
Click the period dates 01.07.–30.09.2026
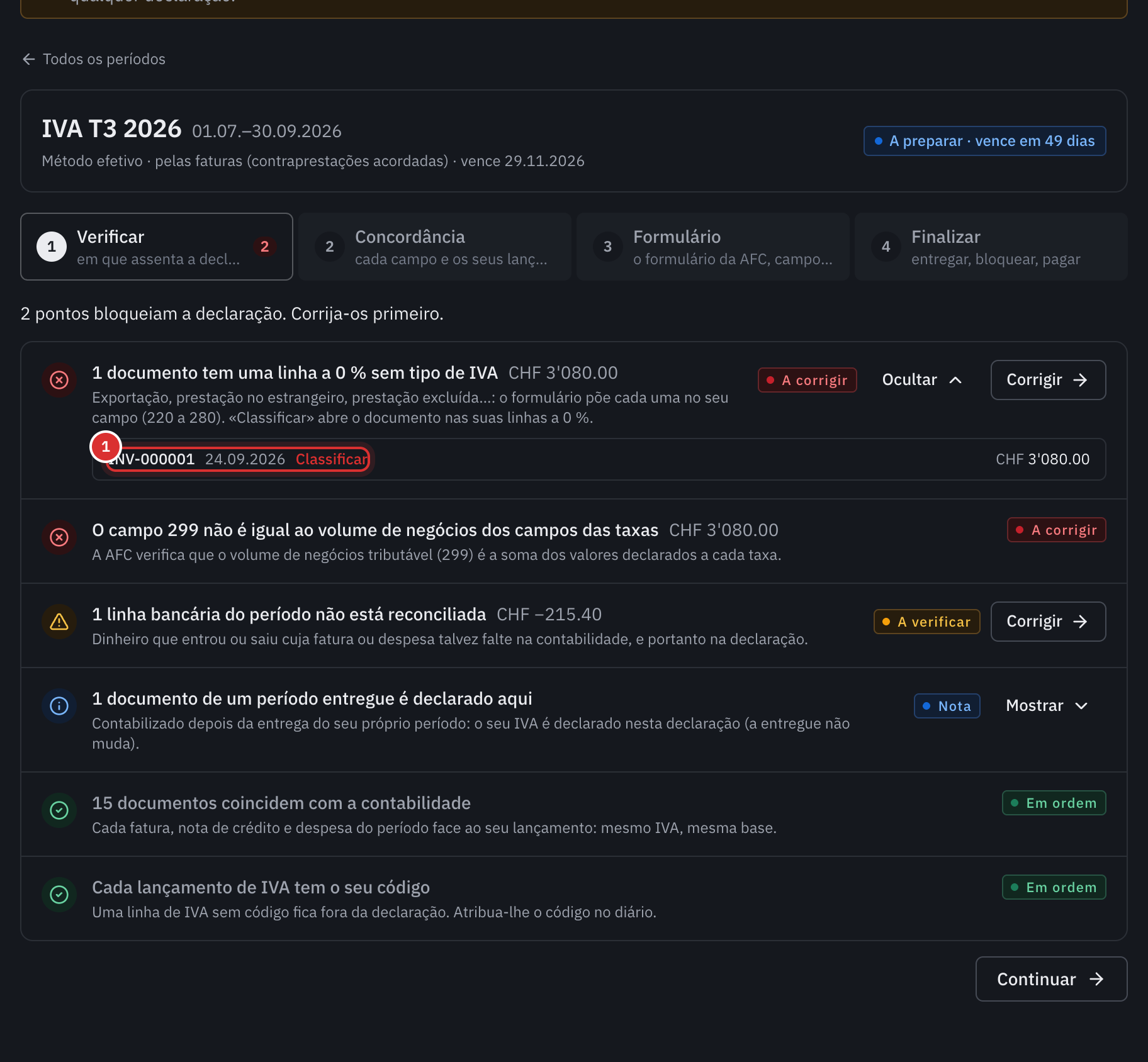point(267,131)
